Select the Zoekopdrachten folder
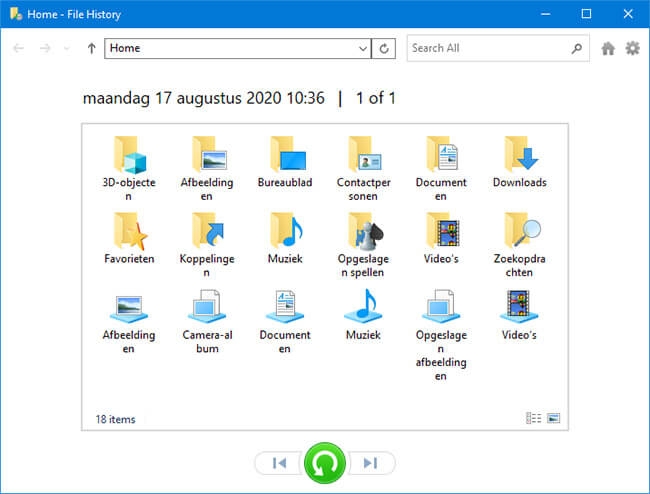This screenshot has width=650, height=494. (519, 245)
